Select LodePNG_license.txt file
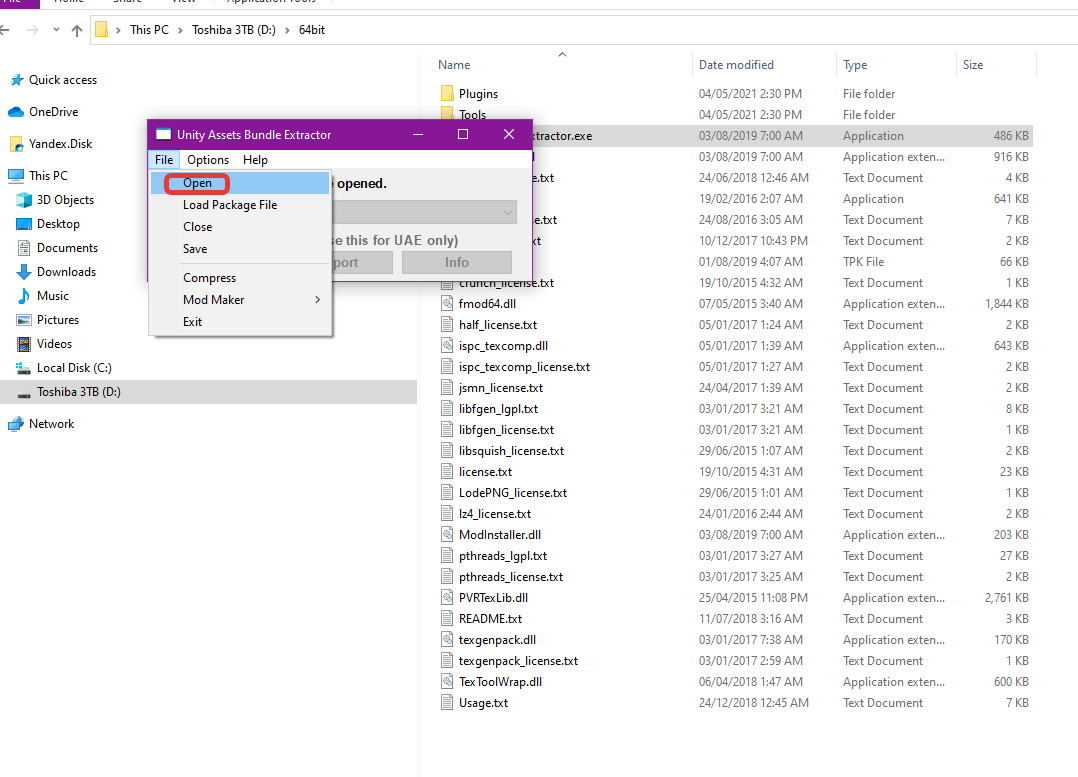 coord(734,493)
